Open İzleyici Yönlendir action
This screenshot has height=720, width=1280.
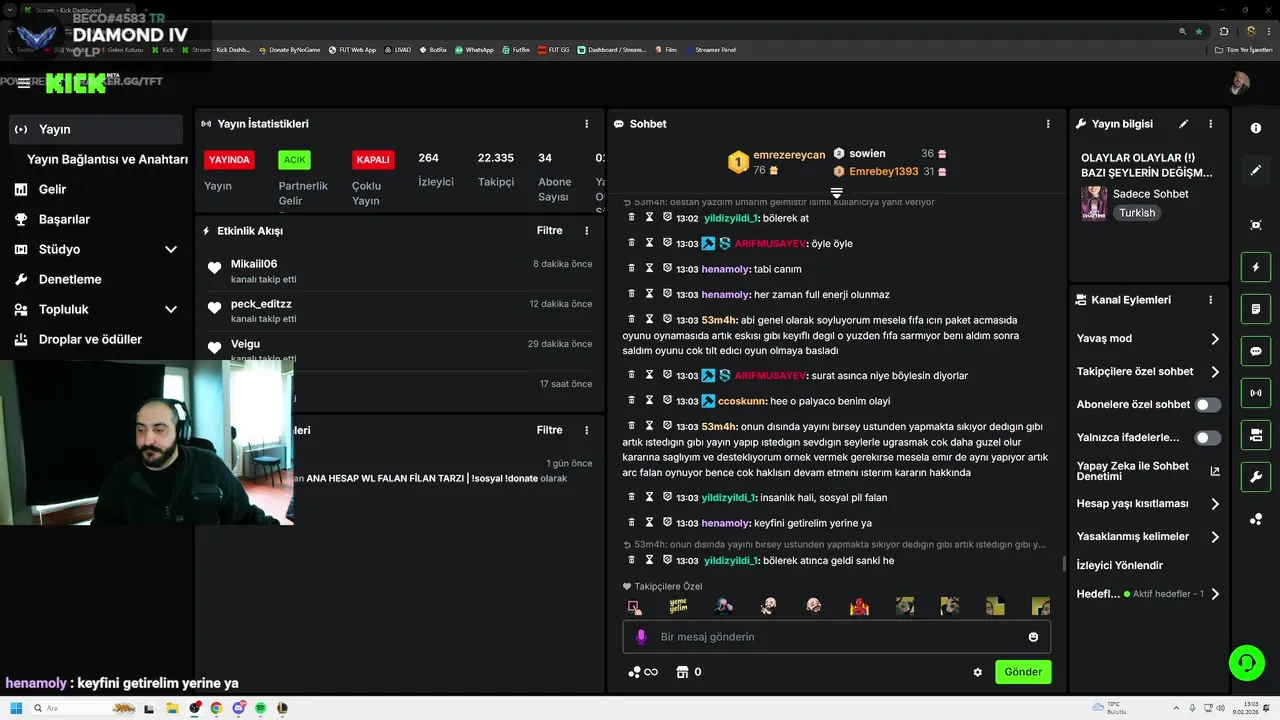pos(1119,566)
